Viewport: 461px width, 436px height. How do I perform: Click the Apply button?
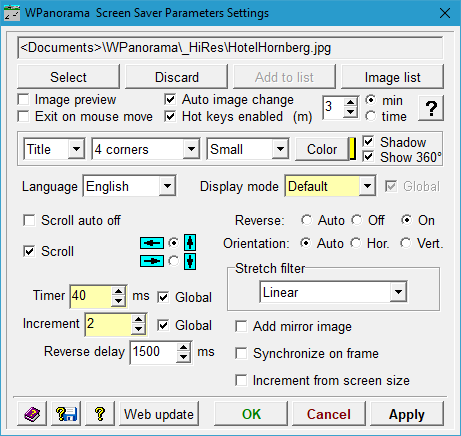(x=407, y=414)
